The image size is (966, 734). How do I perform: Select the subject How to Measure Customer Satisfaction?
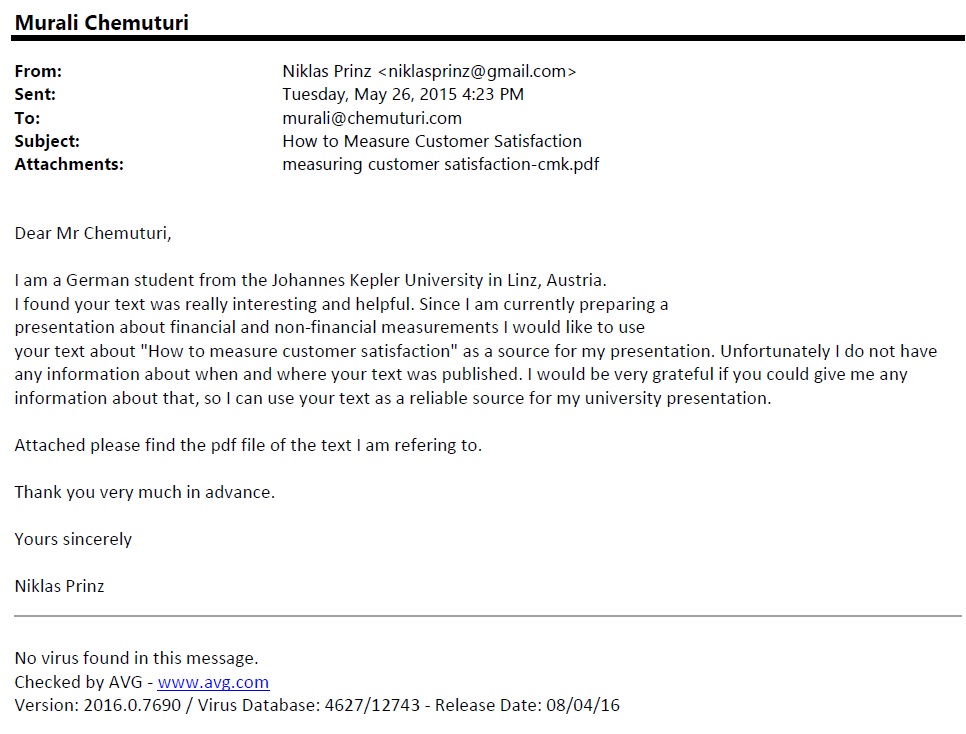(x=432, y=141)
